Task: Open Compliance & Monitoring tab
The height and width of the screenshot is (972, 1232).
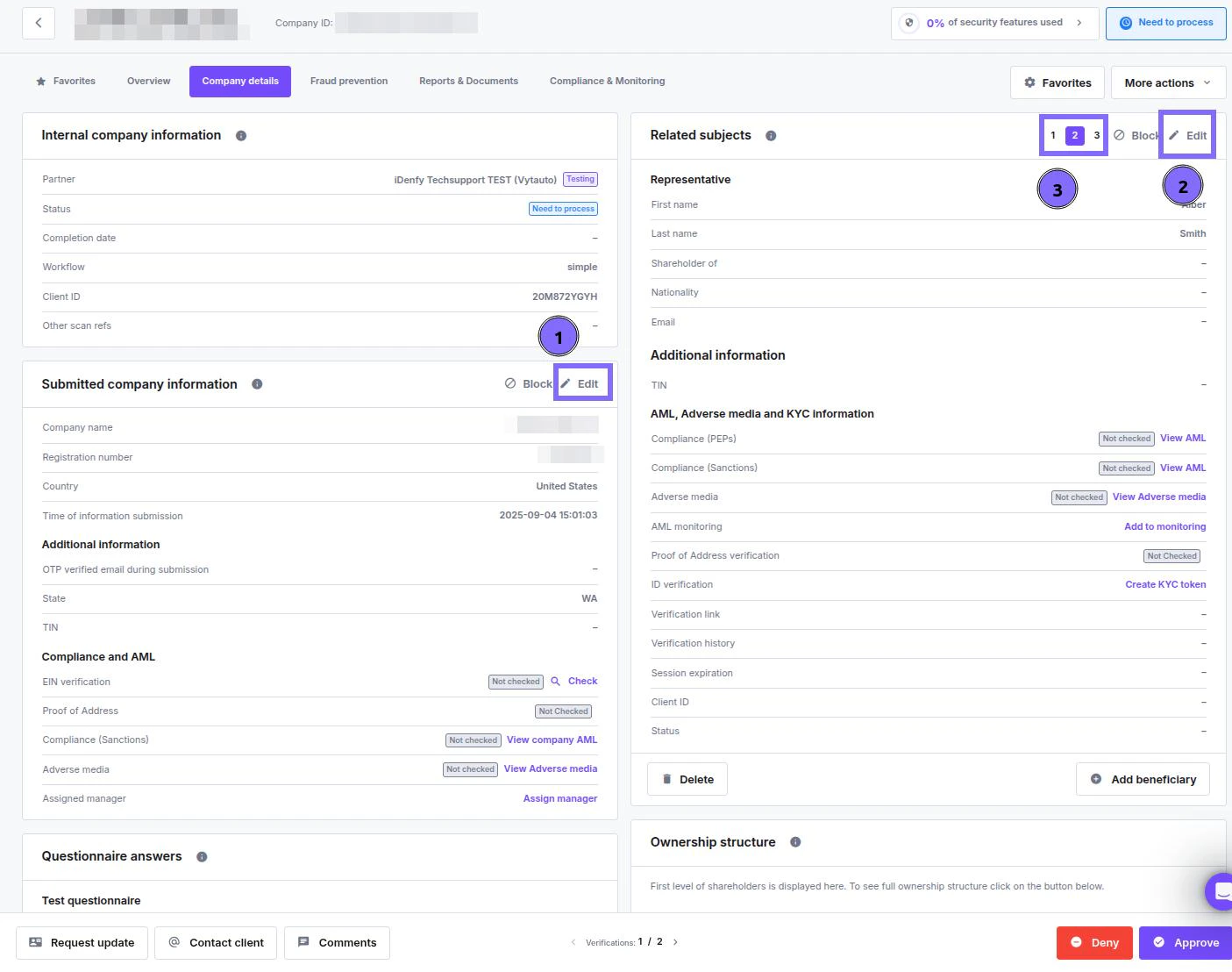Action: [x=607, y=81]
